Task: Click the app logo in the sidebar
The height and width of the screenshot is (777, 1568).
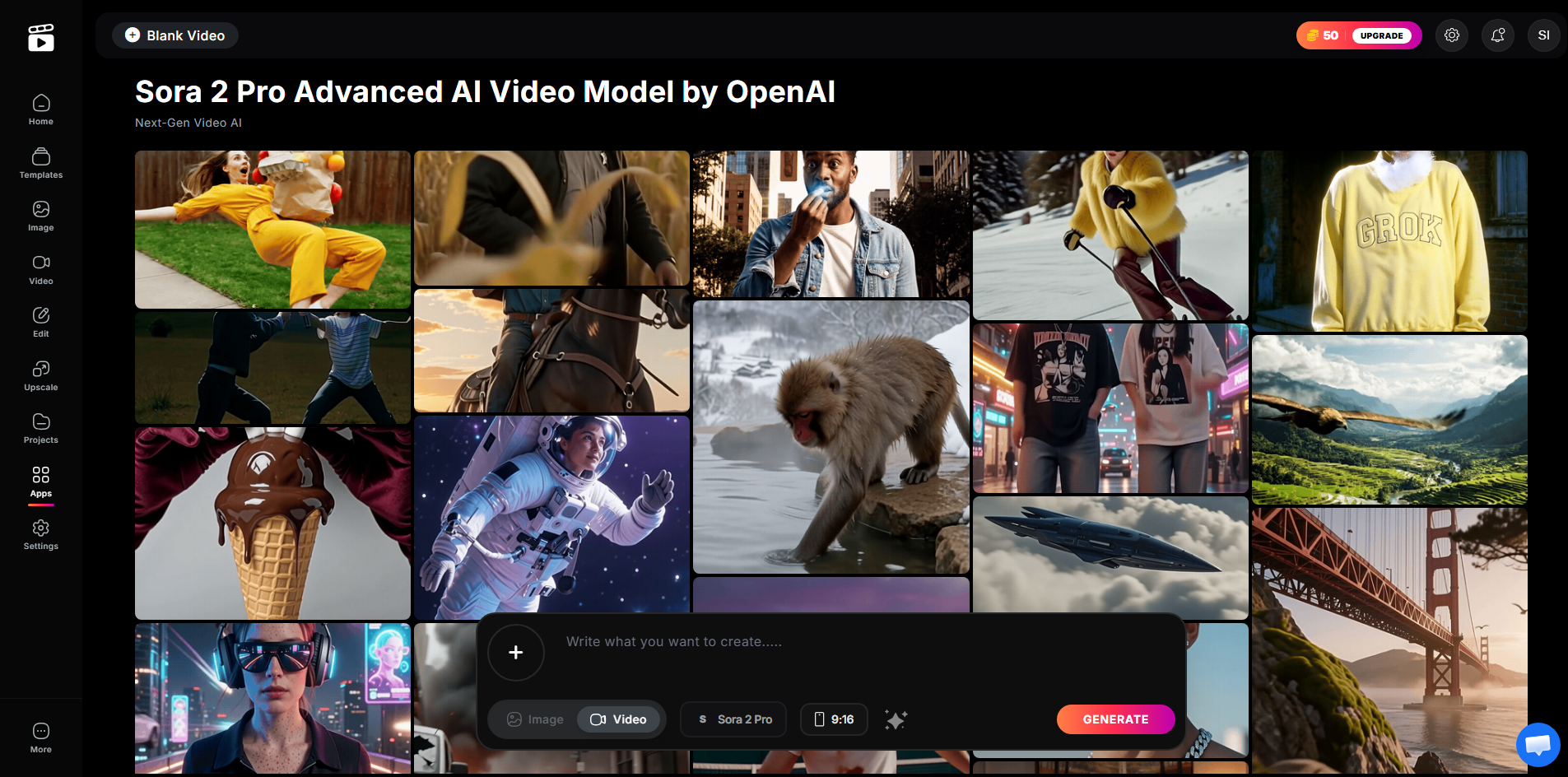Action: pos(41,38)
